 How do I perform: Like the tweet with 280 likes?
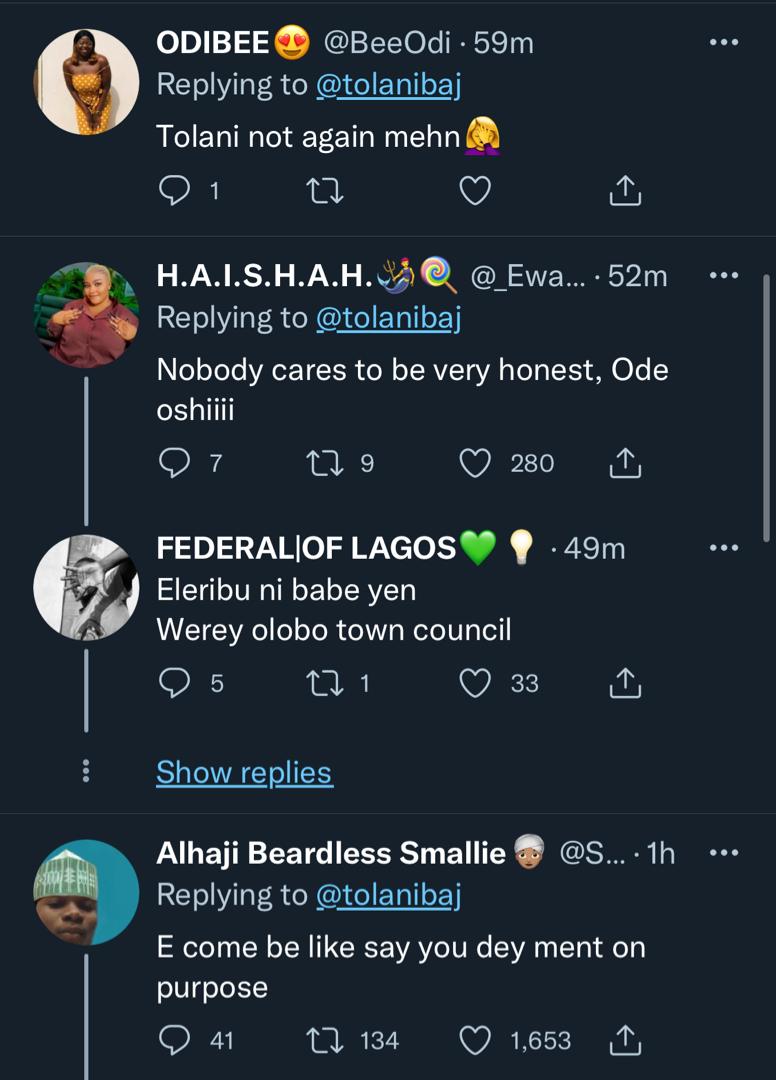click(475, 463)
